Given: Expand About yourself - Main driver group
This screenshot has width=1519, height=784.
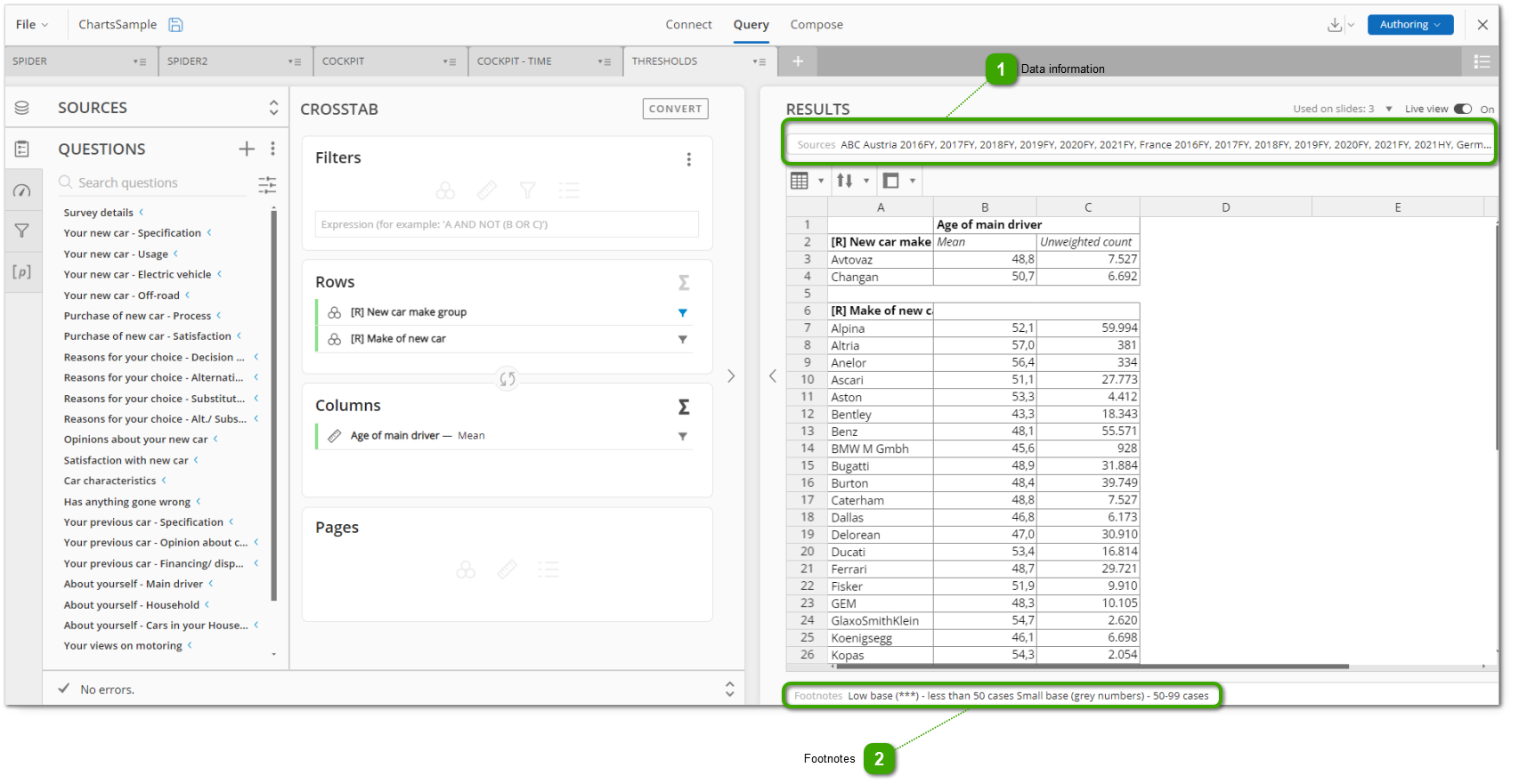Looking at the screenshot, I should pyautogui.click(x=211, y=584).
